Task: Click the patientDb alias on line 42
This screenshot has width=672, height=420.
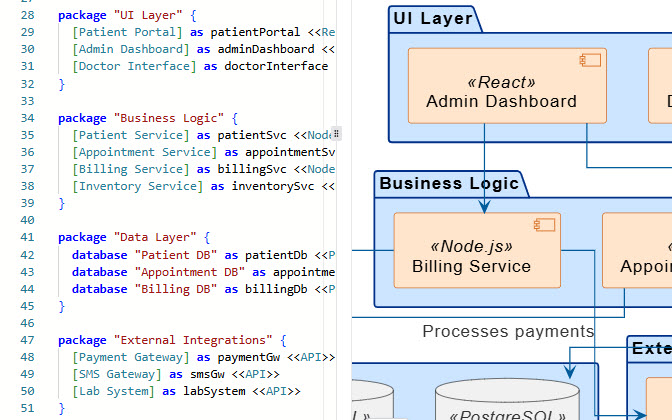Action: tap(276, 255)
